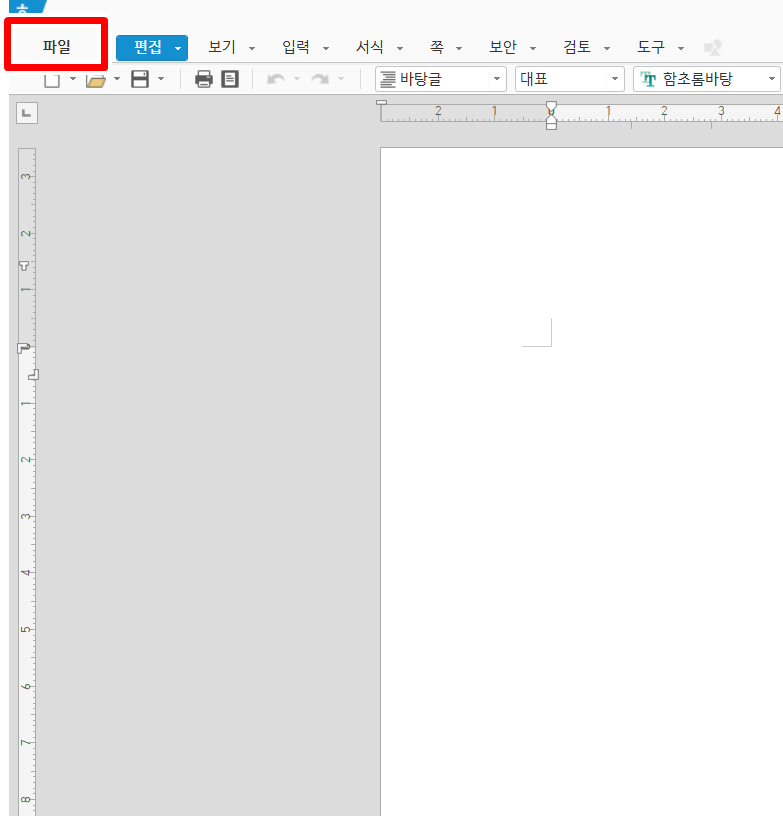The height and width of the screenshot is (816, 783).
Task: Open the 입력 menu
Action: [x=296, y=47]
